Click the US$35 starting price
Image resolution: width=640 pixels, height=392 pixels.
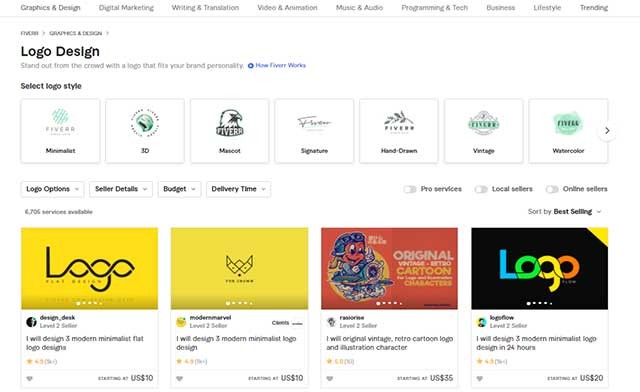pyautogui.click(x=441, y=378)
